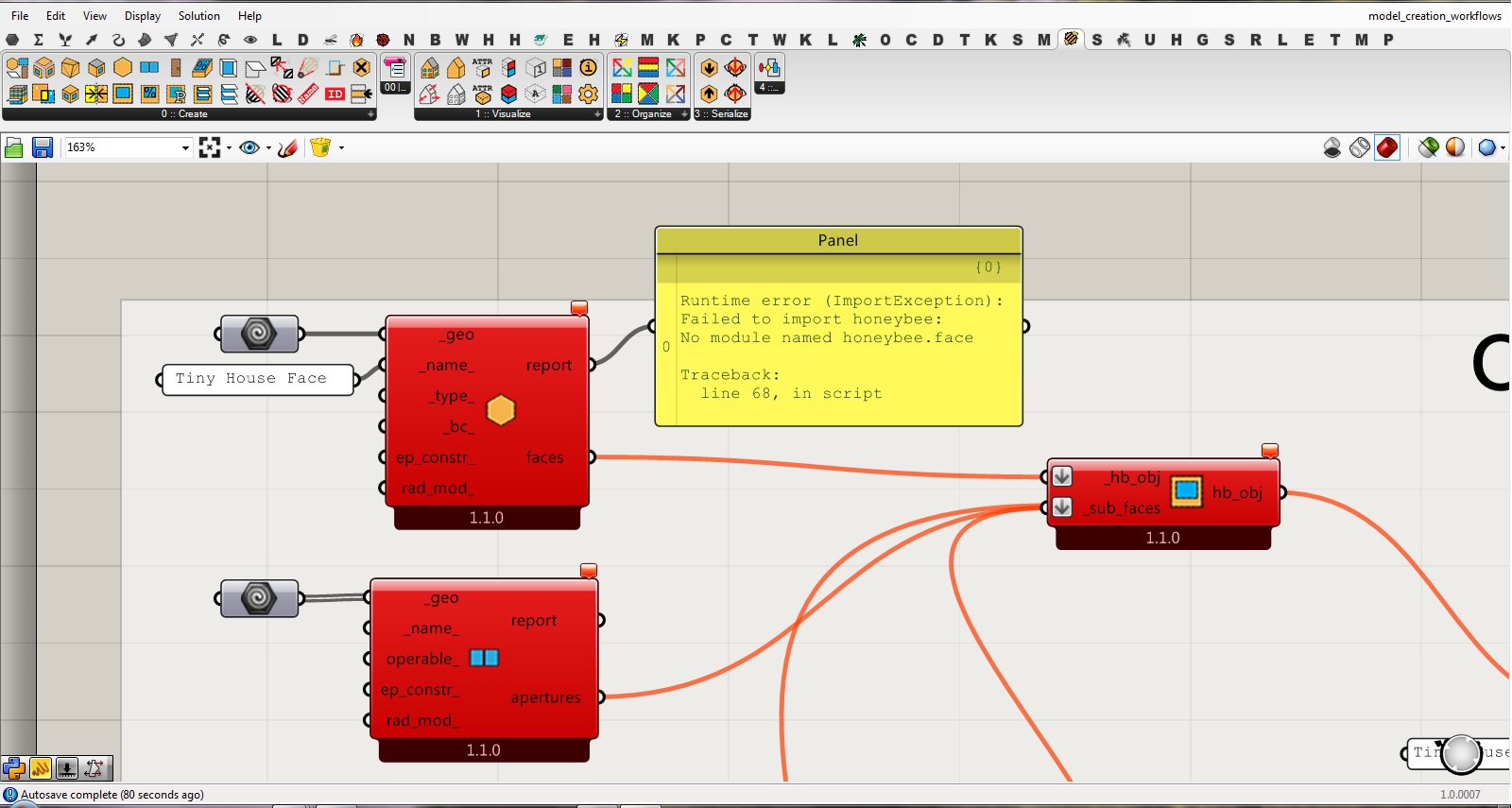Click the red ID tag icon in Create panel
This screenshot has width=1512, height=808.
click(x=335, y=94)
